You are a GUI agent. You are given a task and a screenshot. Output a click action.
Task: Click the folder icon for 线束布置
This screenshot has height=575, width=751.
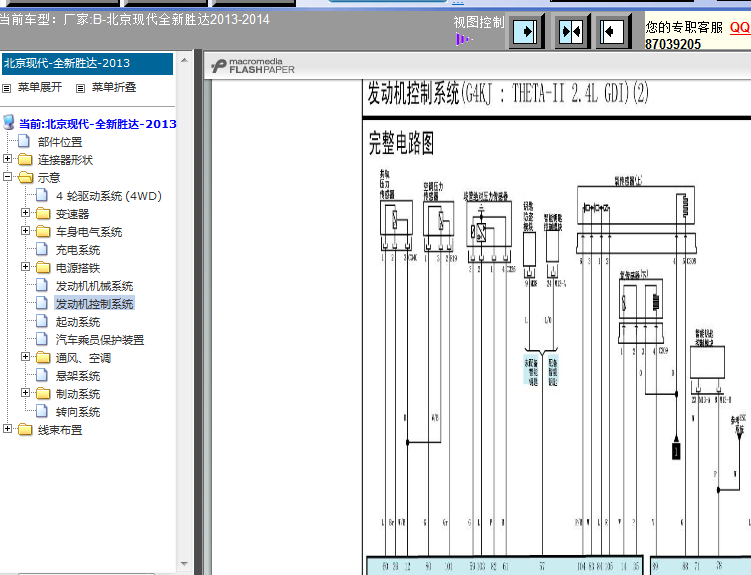25,429
